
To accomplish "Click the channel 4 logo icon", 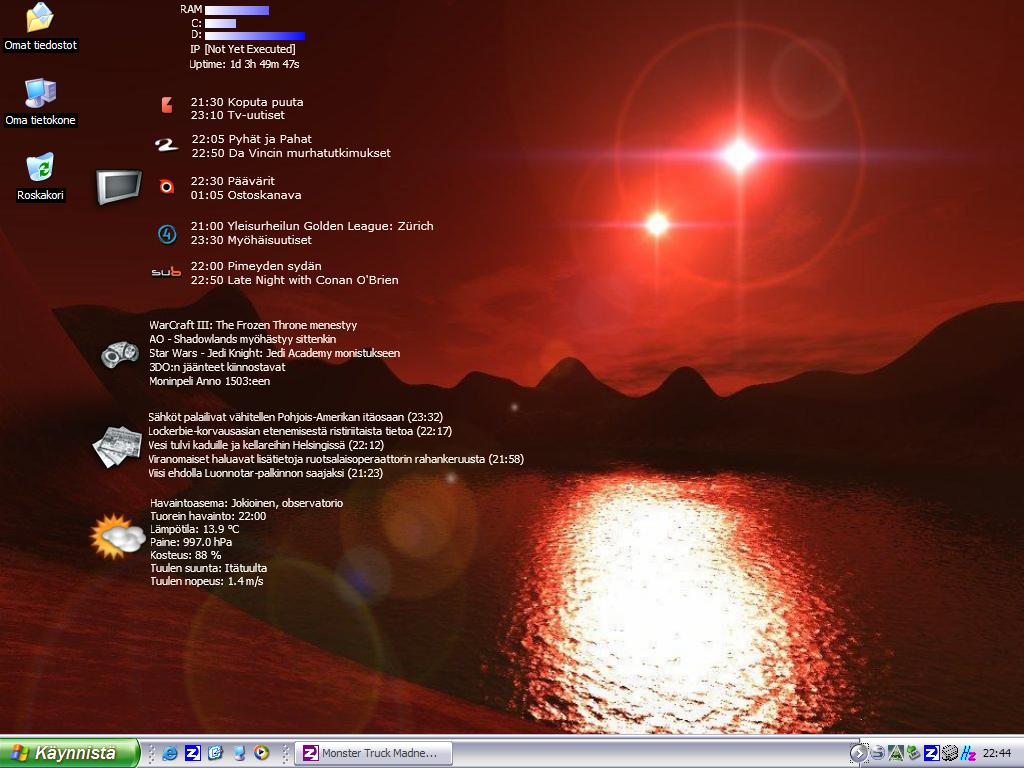I will coord(167,234).
